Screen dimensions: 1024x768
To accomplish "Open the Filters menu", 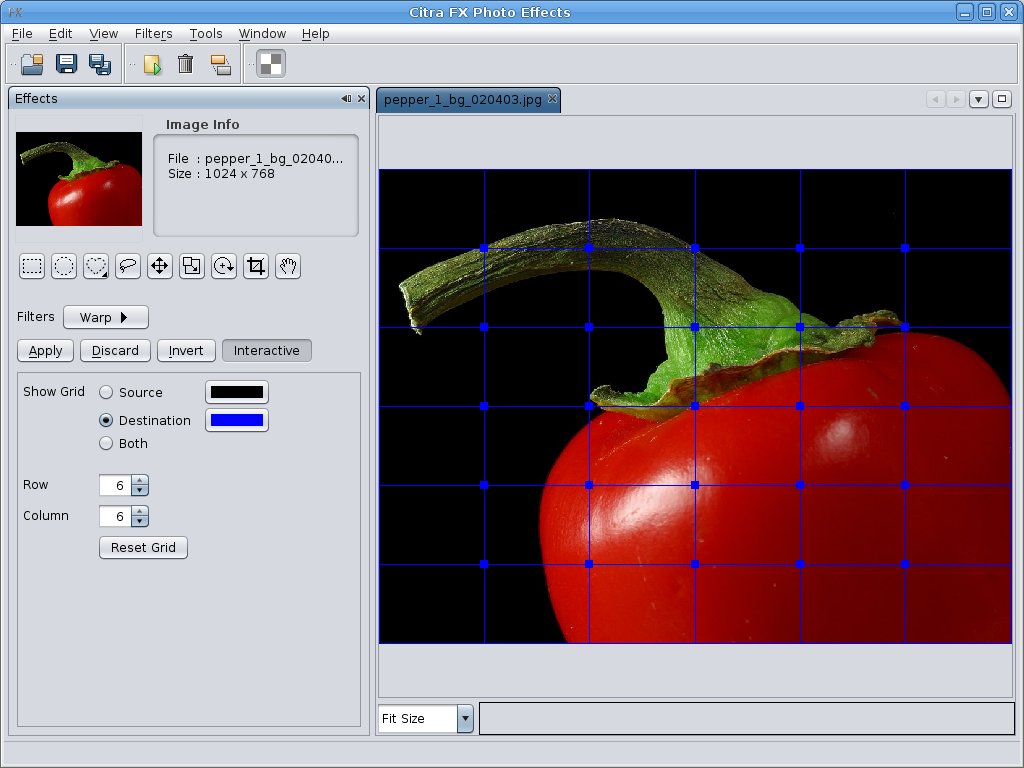I will coord(153,33).
